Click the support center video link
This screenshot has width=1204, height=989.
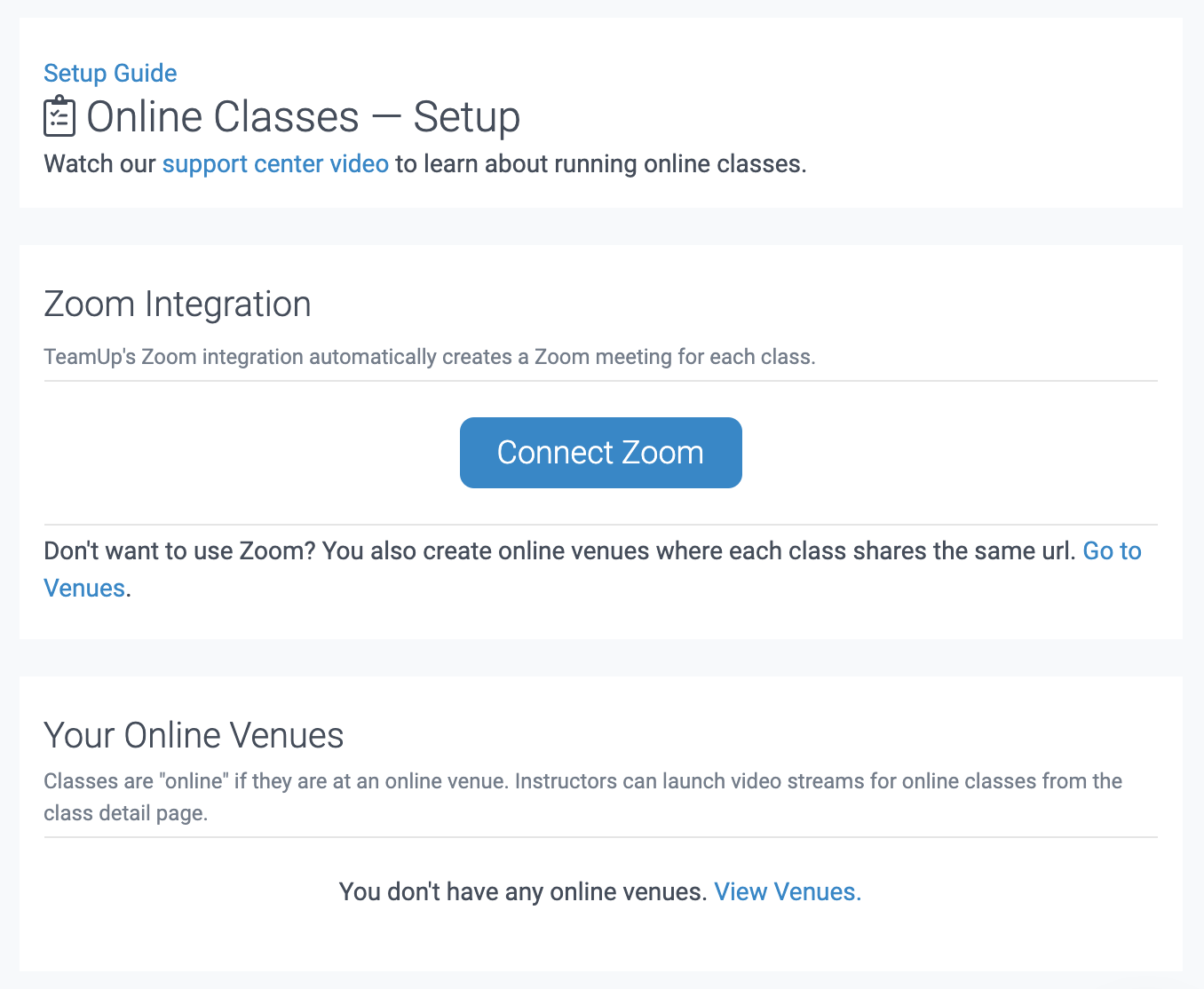click(274, 163)
